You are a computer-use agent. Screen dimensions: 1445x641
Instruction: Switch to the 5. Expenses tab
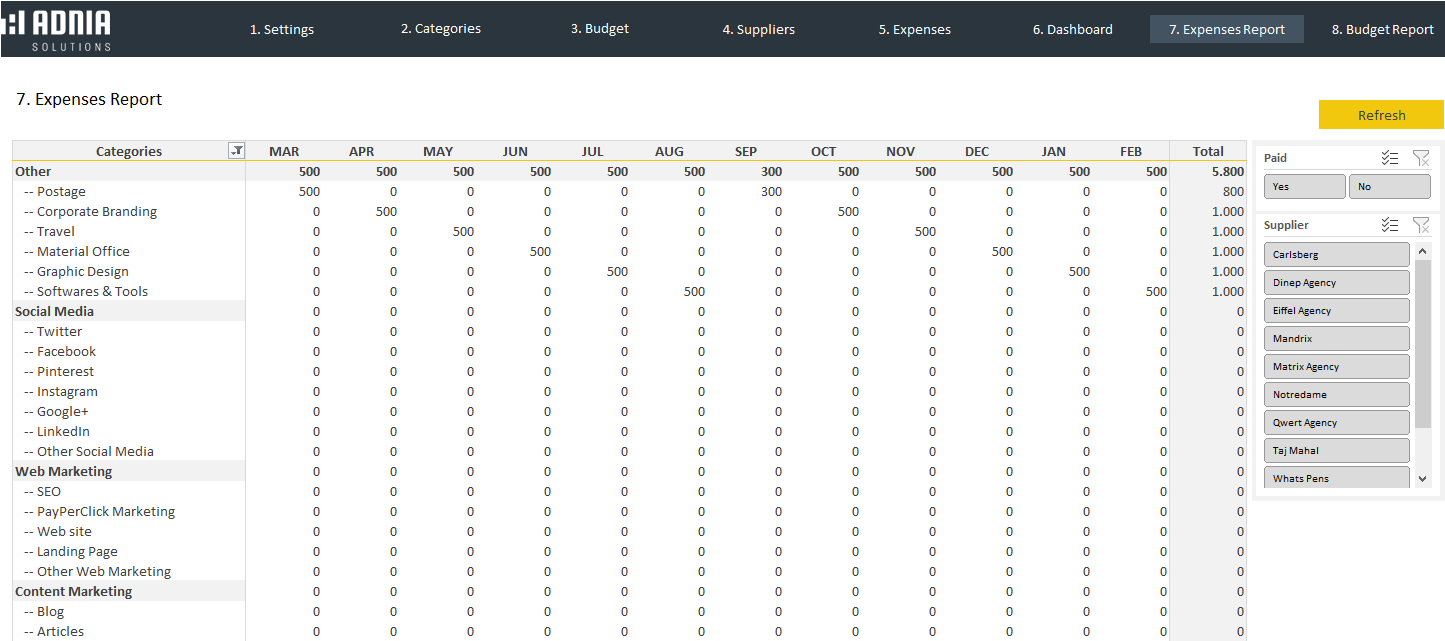(914, 29)
